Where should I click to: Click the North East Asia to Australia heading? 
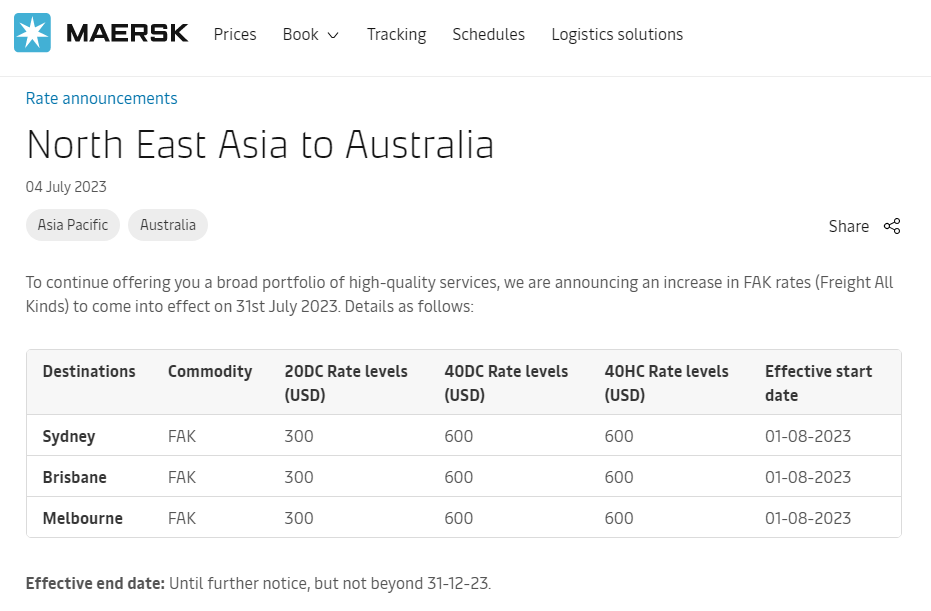[260, 144]
